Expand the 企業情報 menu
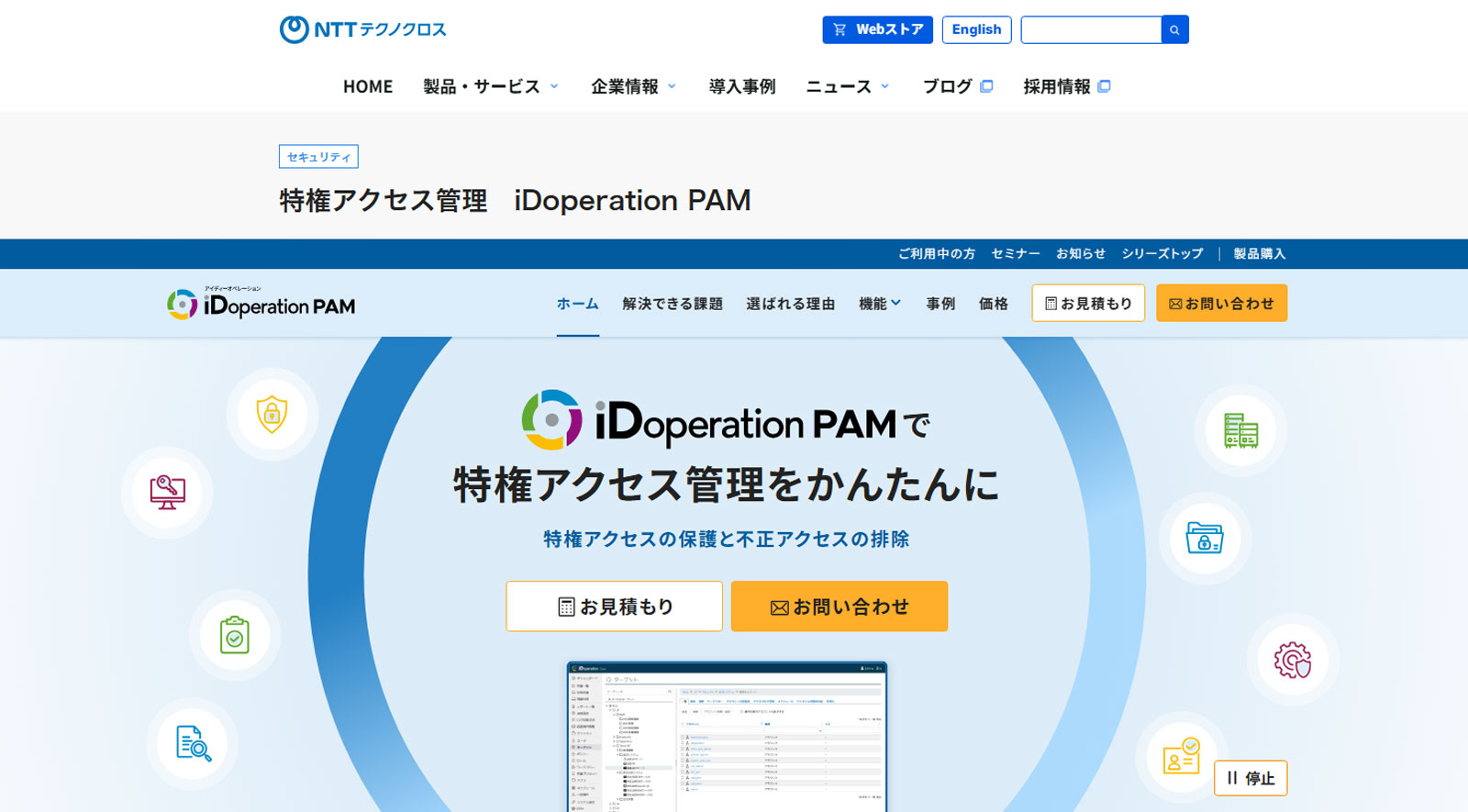 (633, 86)
